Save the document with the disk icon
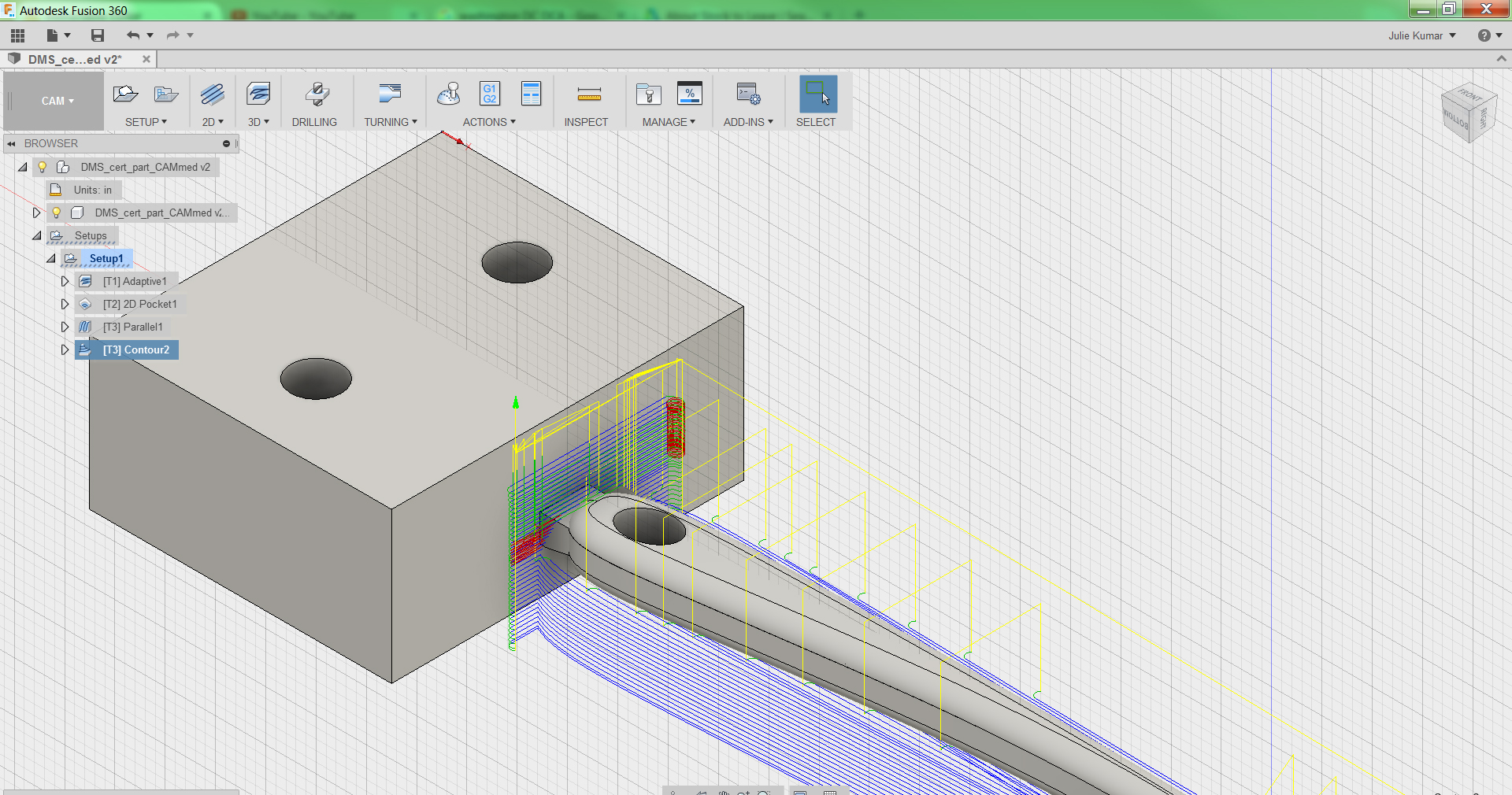Screen dimensions: 1512x795 coord(98,35)
